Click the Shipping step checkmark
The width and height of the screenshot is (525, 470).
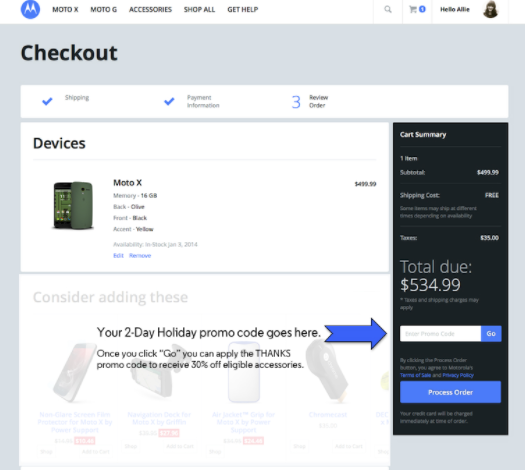click(x=47, y=101)
